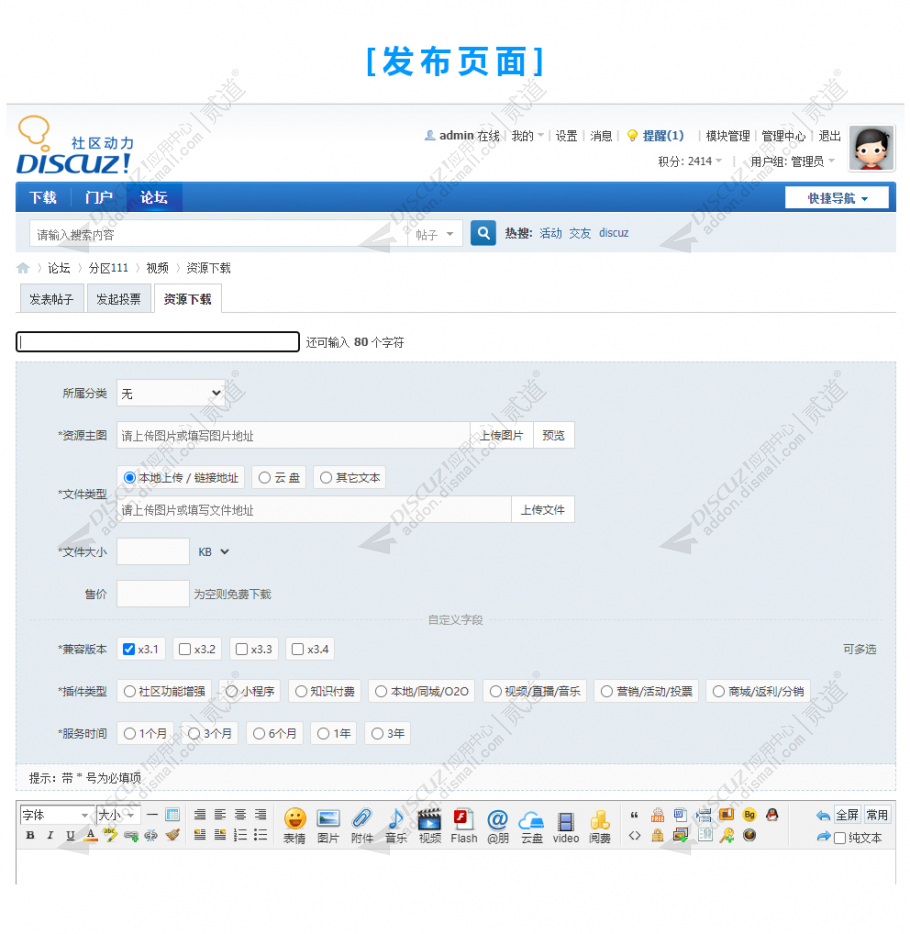This screenshot has height=934, width=910.
Task: Check the x3.2 compatible version
Action: [185, 649]
